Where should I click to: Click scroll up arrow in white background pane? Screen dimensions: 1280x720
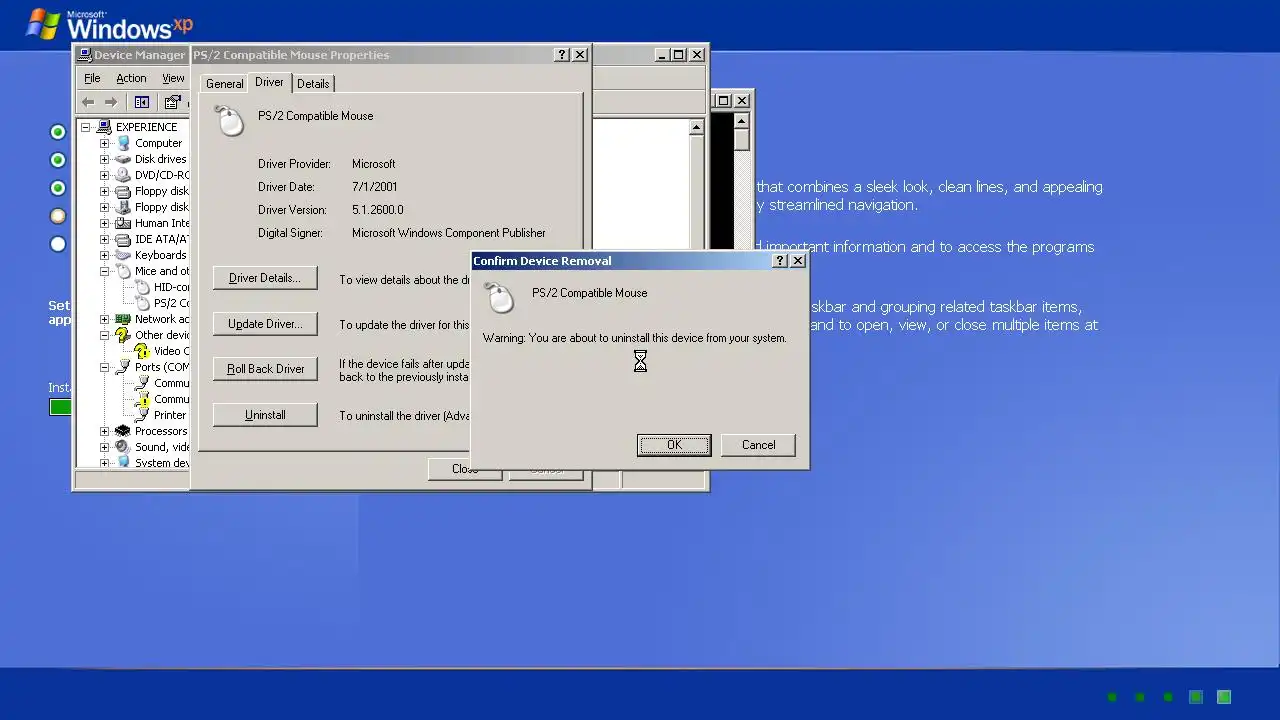pyautogui.click(x=696, y=127)
